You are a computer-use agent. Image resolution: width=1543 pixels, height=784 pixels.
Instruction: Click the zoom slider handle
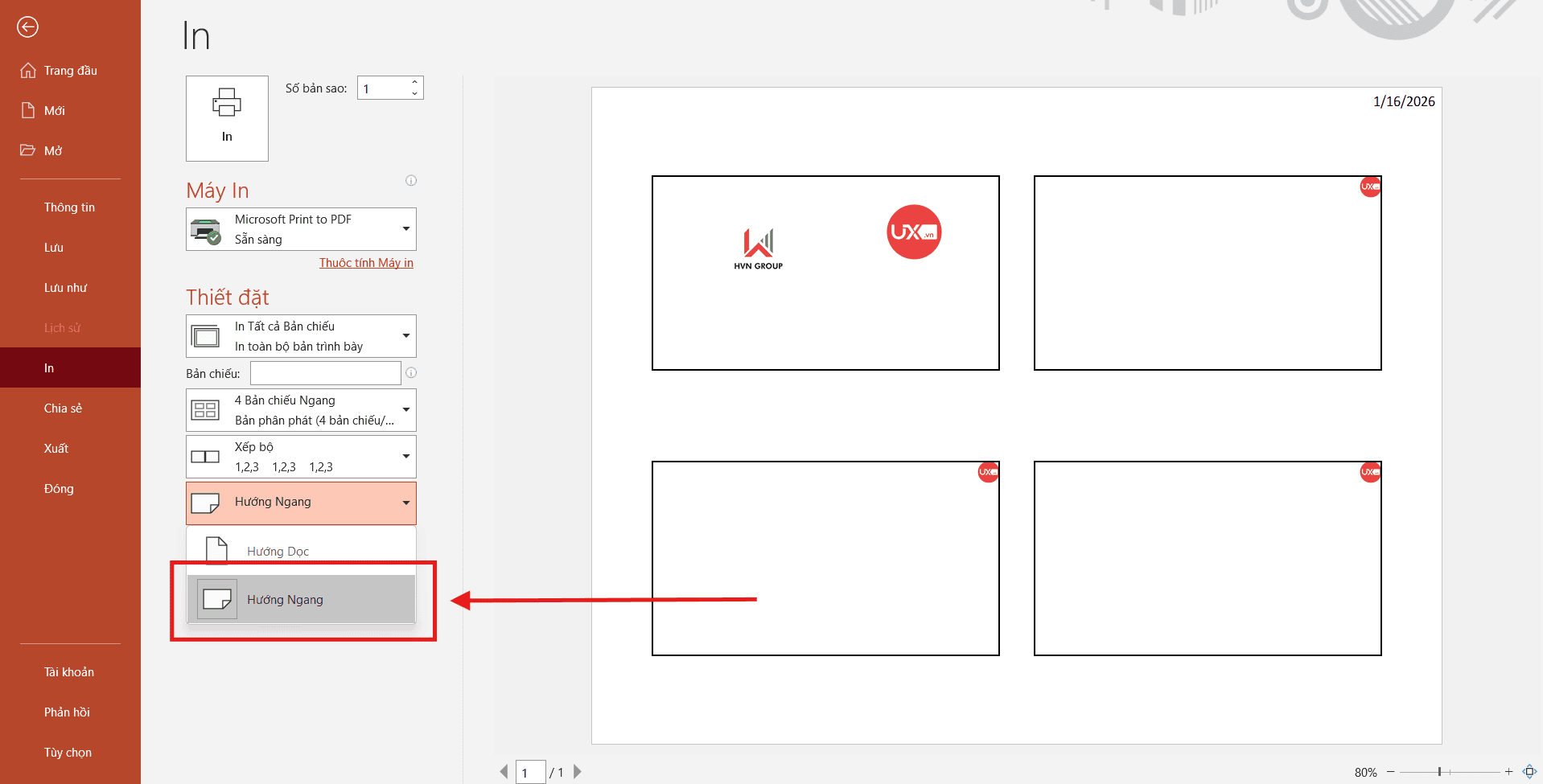pyautogui.click(x=1439, y=772)
